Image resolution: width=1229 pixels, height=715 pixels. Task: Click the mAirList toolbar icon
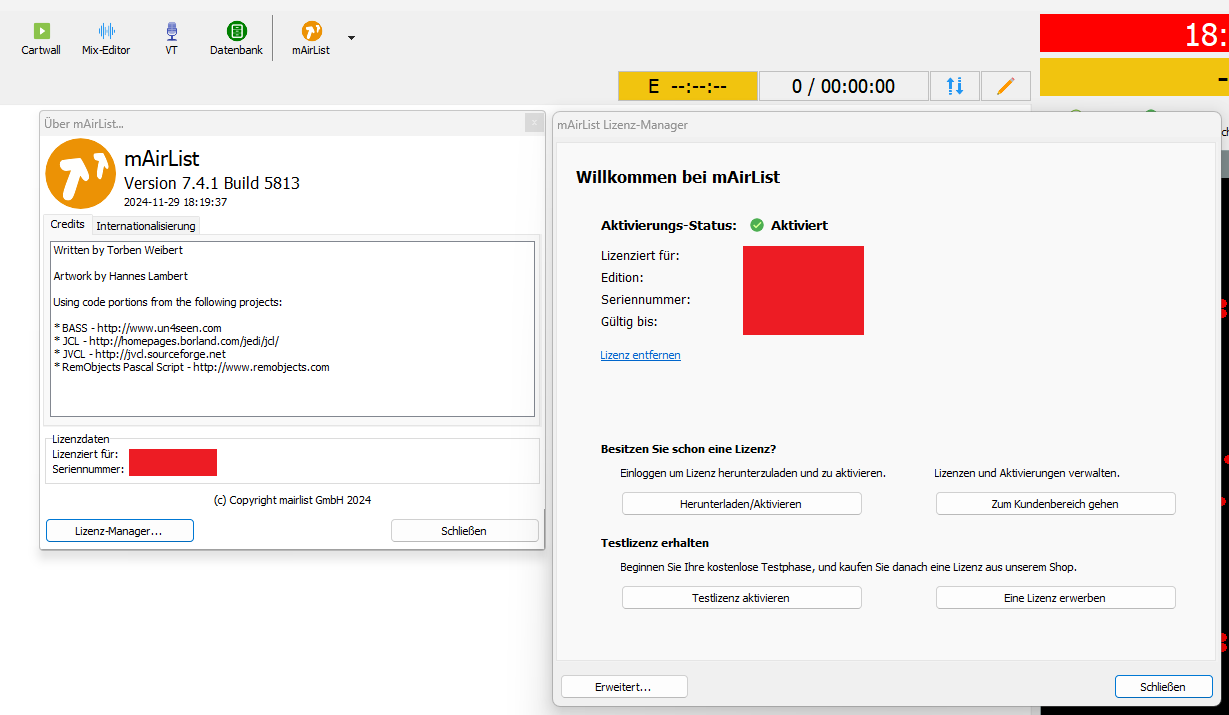pos(311,39)
